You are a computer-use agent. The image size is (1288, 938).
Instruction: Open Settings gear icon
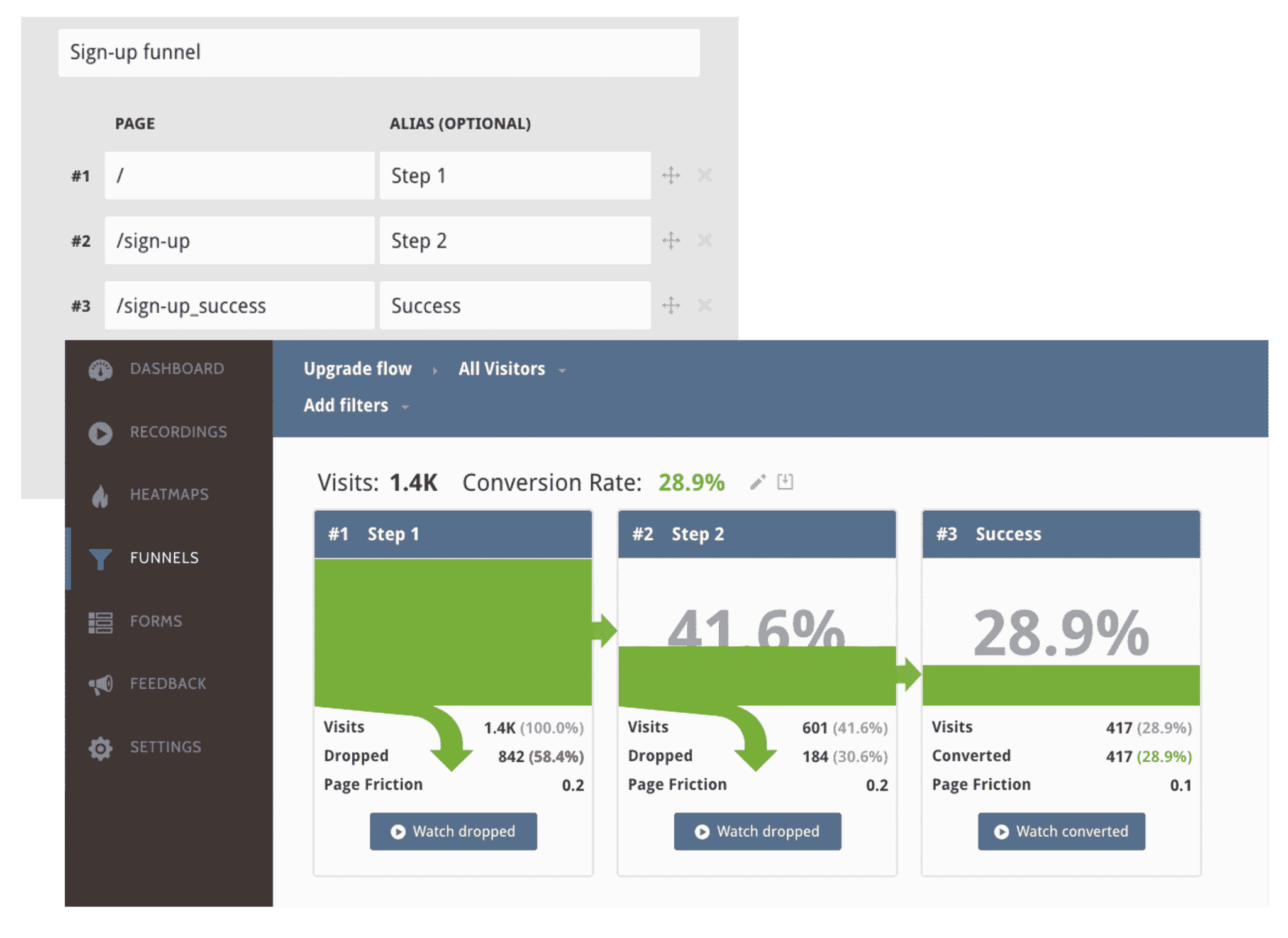100,748
